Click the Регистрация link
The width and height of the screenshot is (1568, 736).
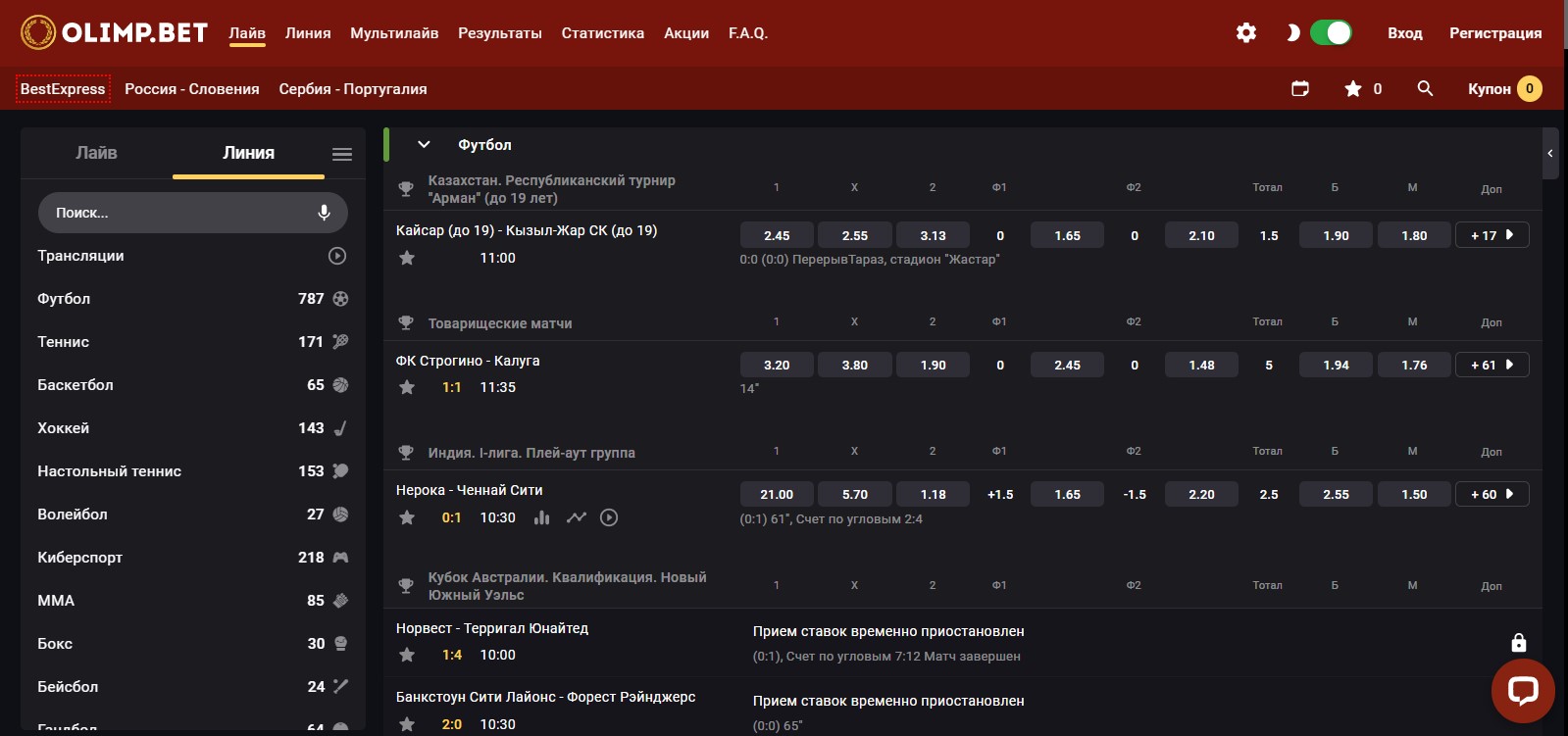point(1495,33)
